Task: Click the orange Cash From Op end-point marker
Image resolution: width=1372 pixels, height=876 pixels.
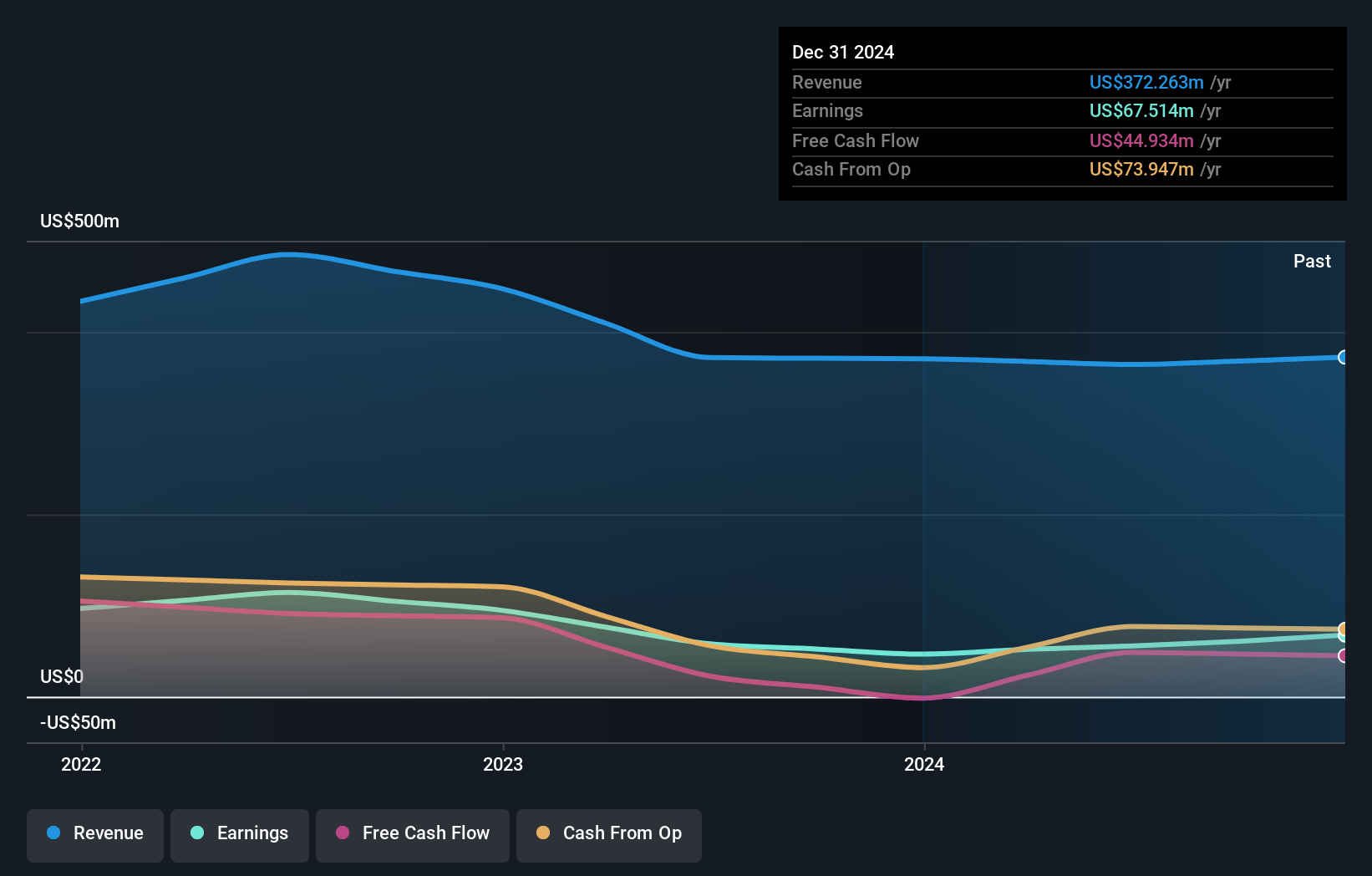Action: [1343, 629]
